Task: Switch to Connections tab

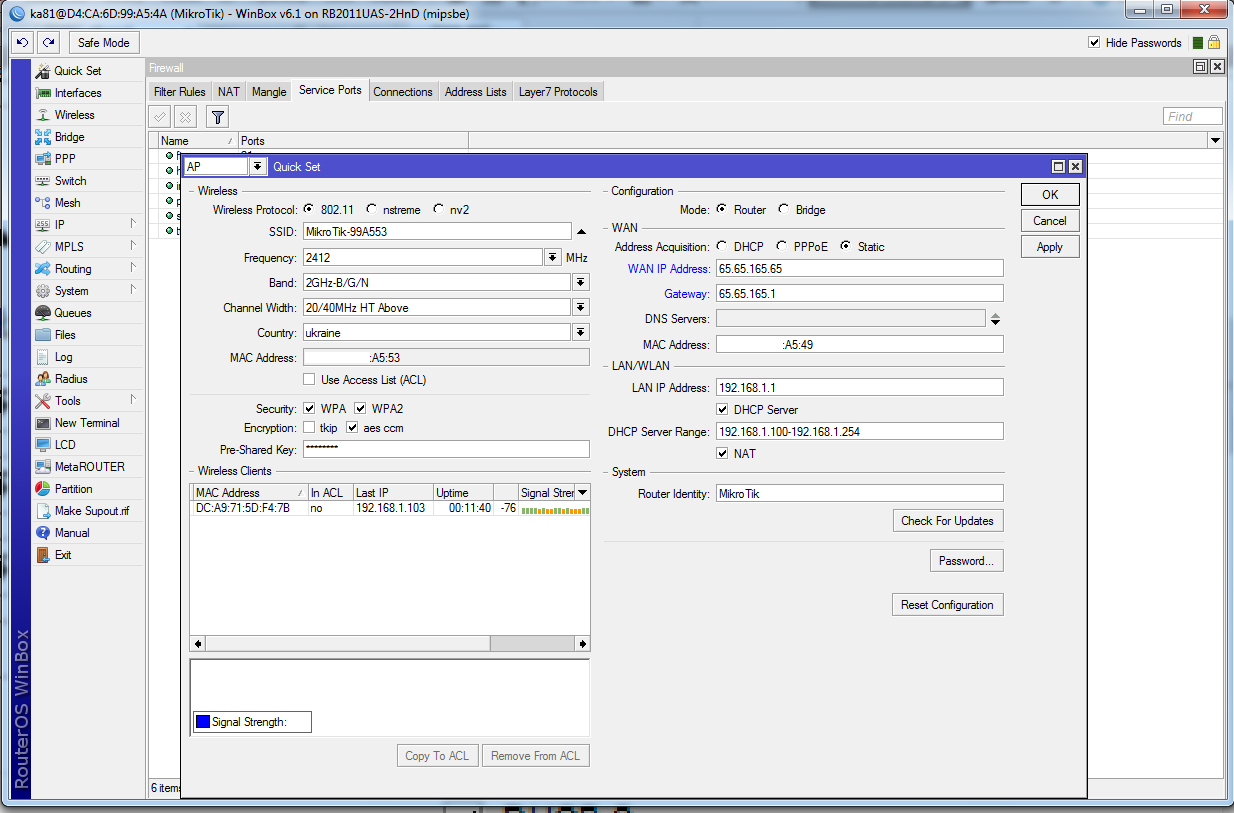Action: point(403,92)
